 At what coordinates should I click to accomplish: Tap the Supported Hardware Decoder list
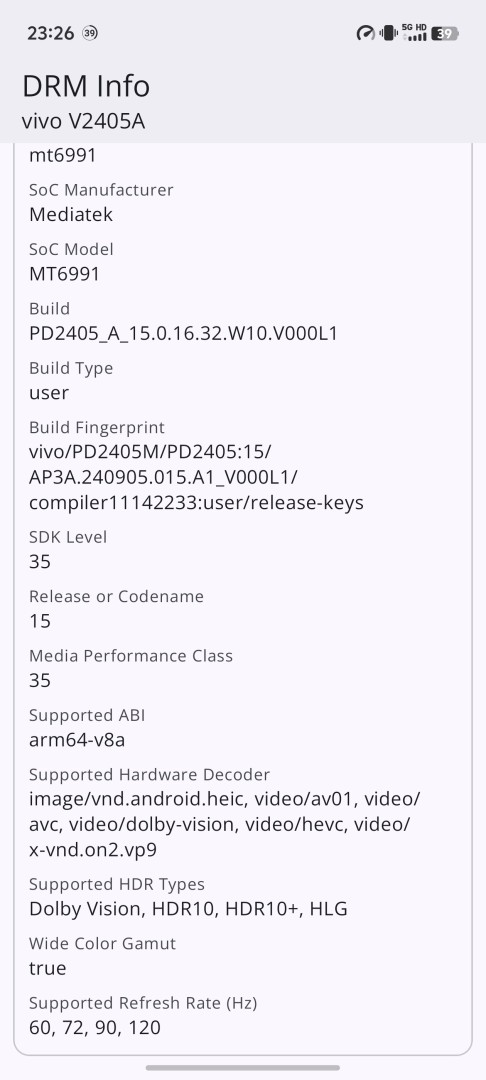(x=224, y=824)
